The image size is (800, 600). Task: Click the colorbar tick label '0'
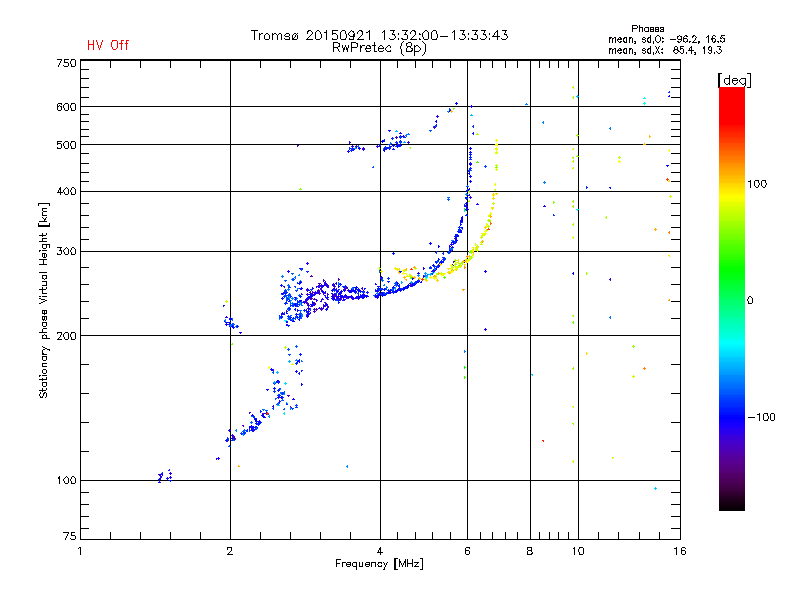(x=750, y=301)
